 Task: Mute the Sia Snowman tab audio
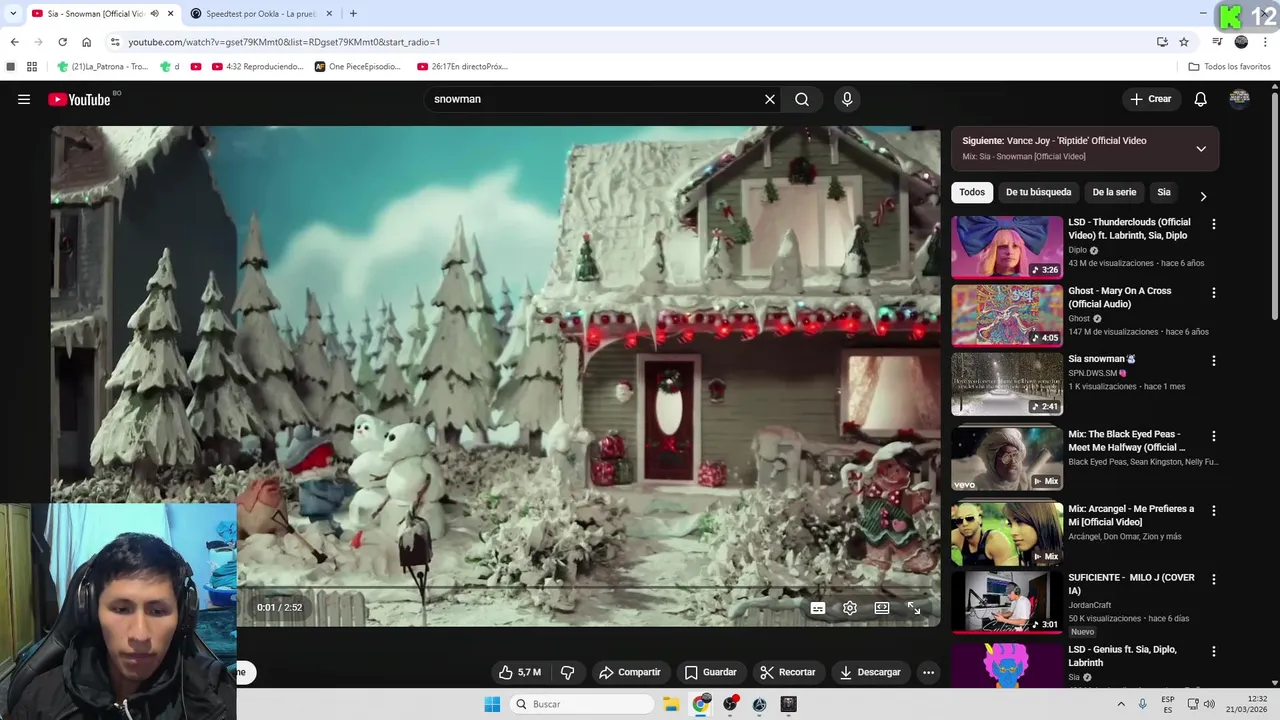tap(154, 14)
